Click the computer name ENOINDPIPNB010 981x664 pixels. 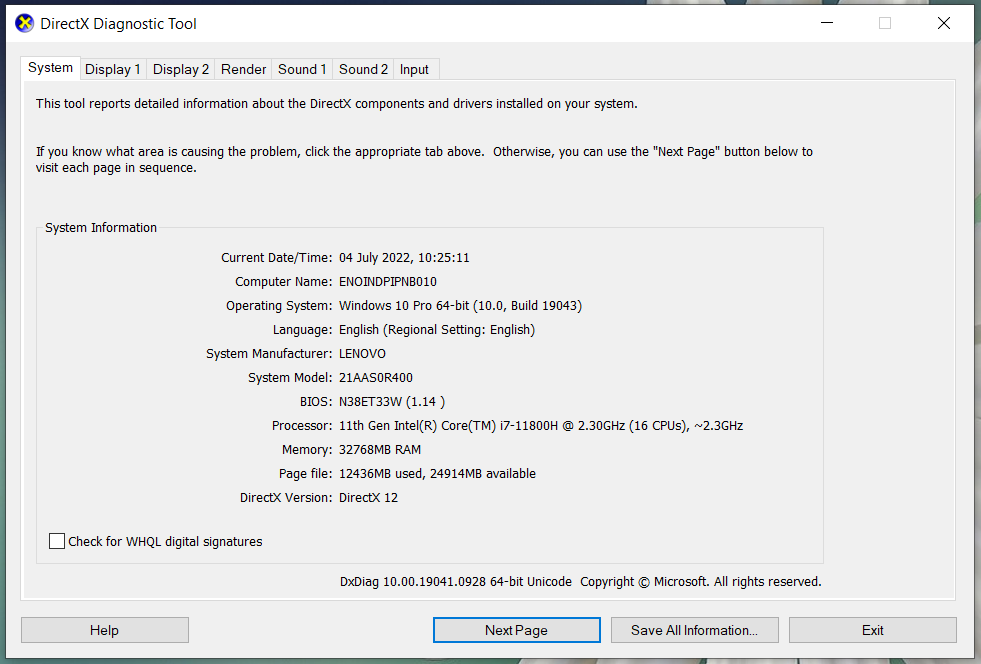click(x=388, y=282)
